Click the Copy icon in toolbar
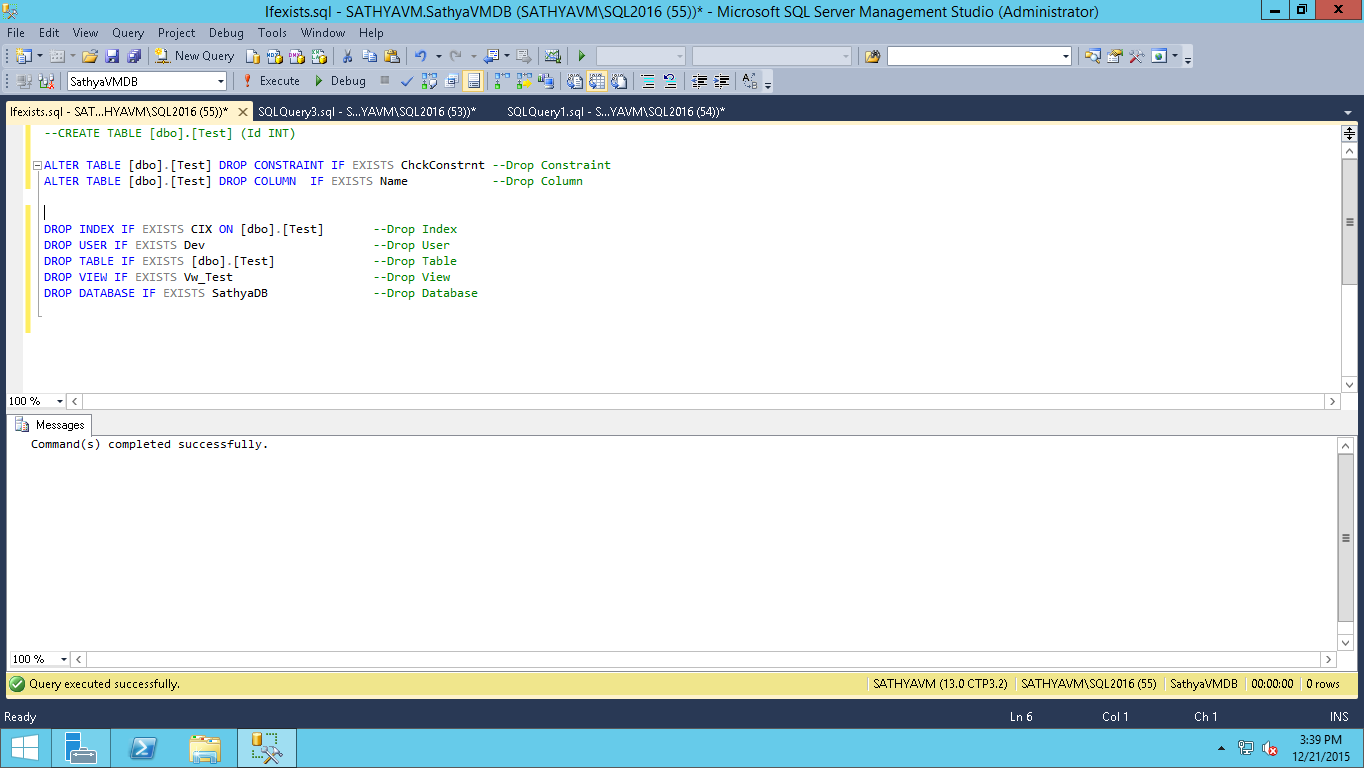Screen dimensions: 1364x768 [369, 56]
